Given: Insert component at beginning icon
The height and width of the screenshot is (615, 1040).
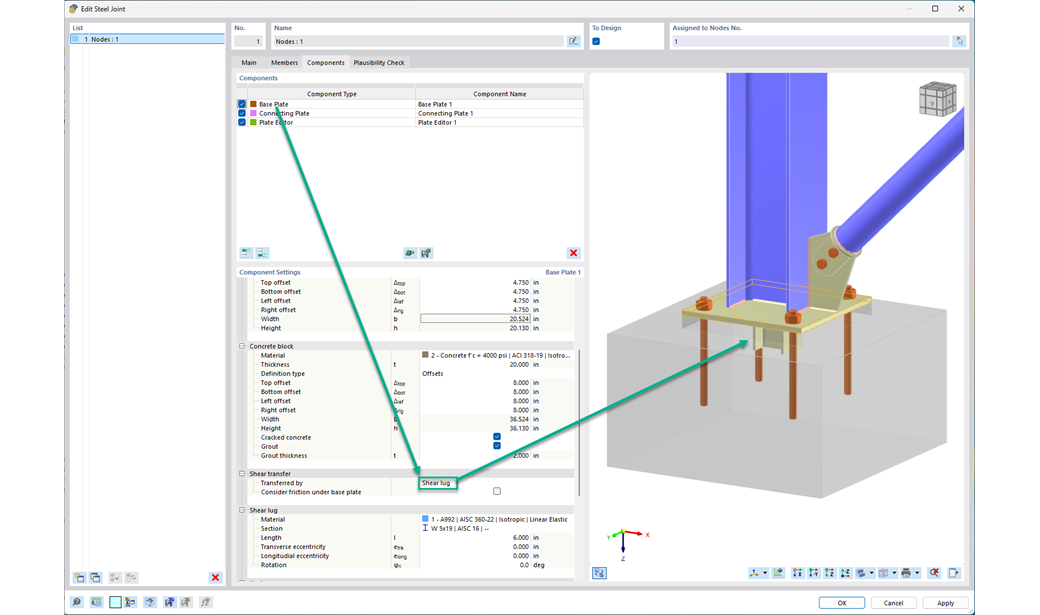Looking at the screenshot, I should (x=246, y=253).
